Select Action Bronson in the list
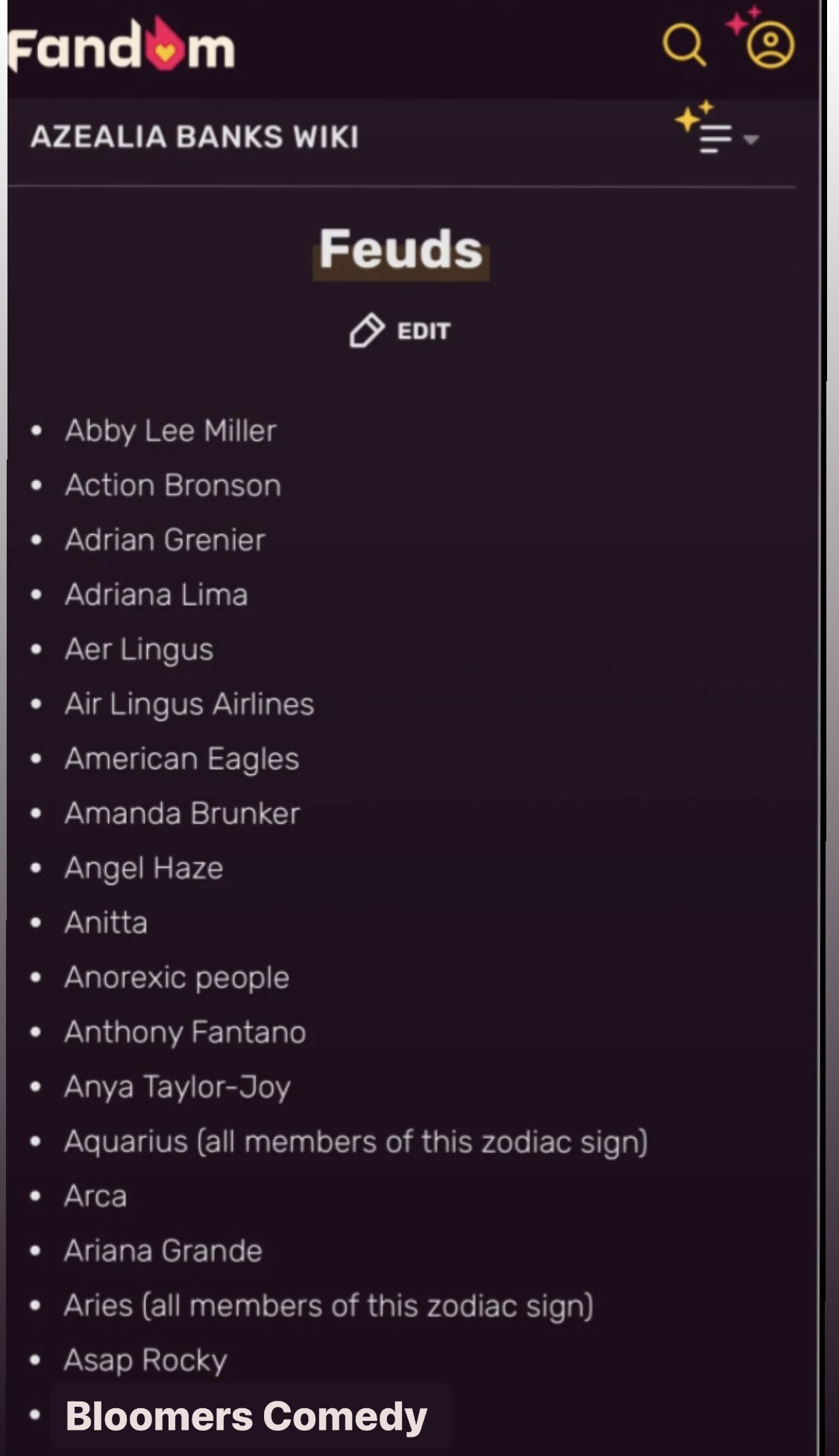 pyautogui.click(x=173, y=485)
